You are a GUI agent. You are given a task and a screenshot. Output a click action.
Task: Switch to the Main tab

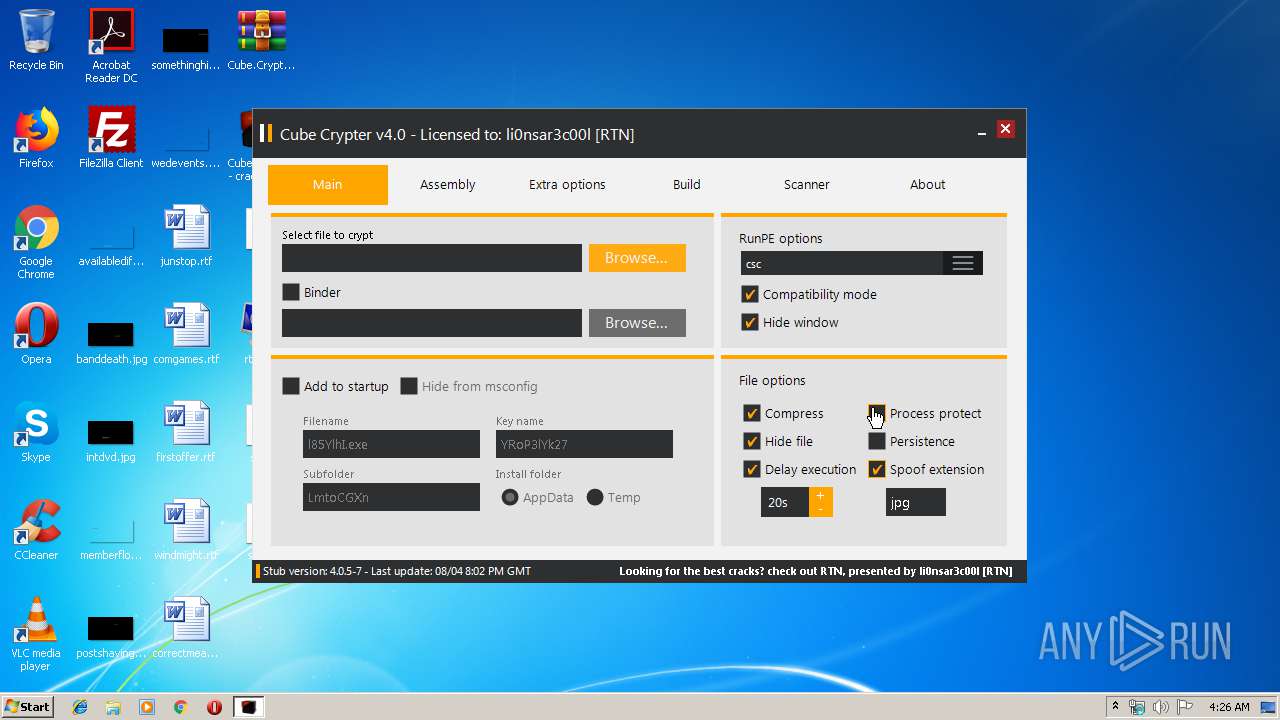point(327,184)
